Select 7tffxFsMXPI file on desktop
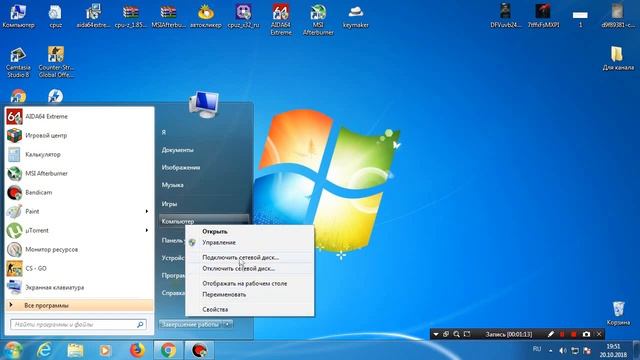The height and width of the screenshot is (360, 640). tap(543, 16)
